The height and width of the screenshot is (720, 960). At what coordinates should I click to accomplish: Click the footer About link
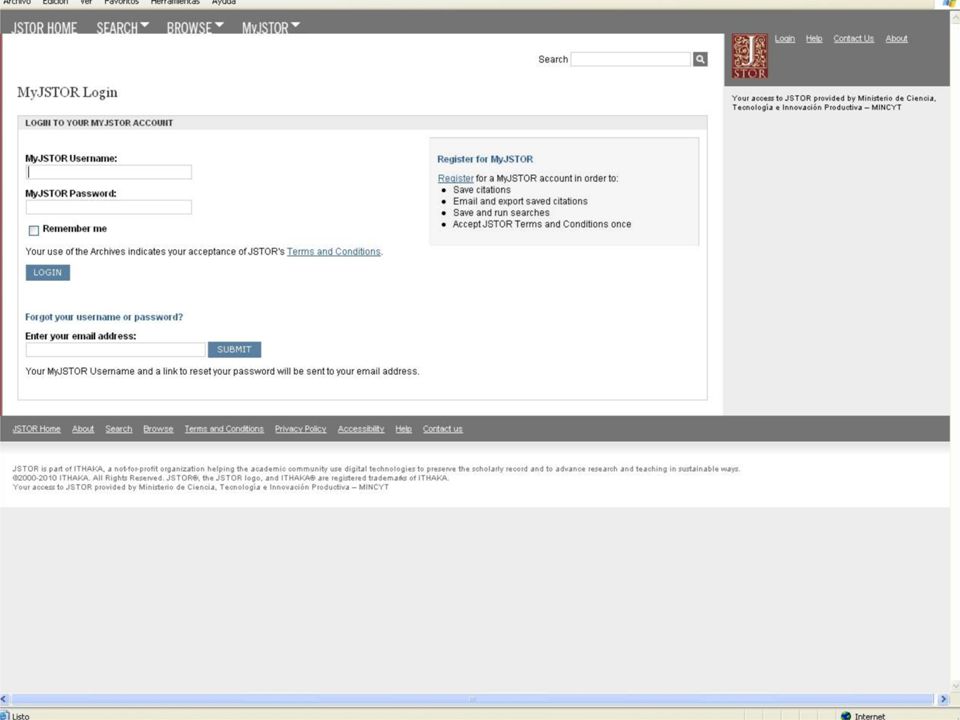[83, 429]
